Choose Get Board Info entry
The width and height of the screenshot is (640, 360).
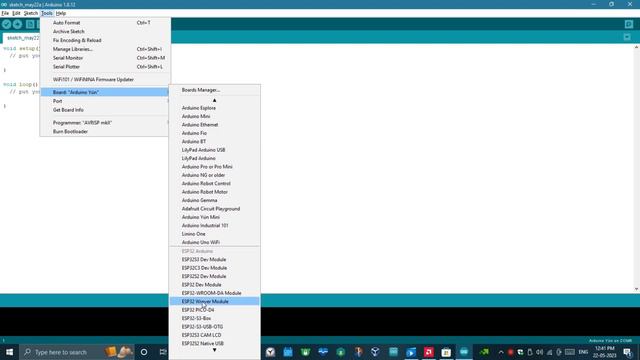(105, 110)
